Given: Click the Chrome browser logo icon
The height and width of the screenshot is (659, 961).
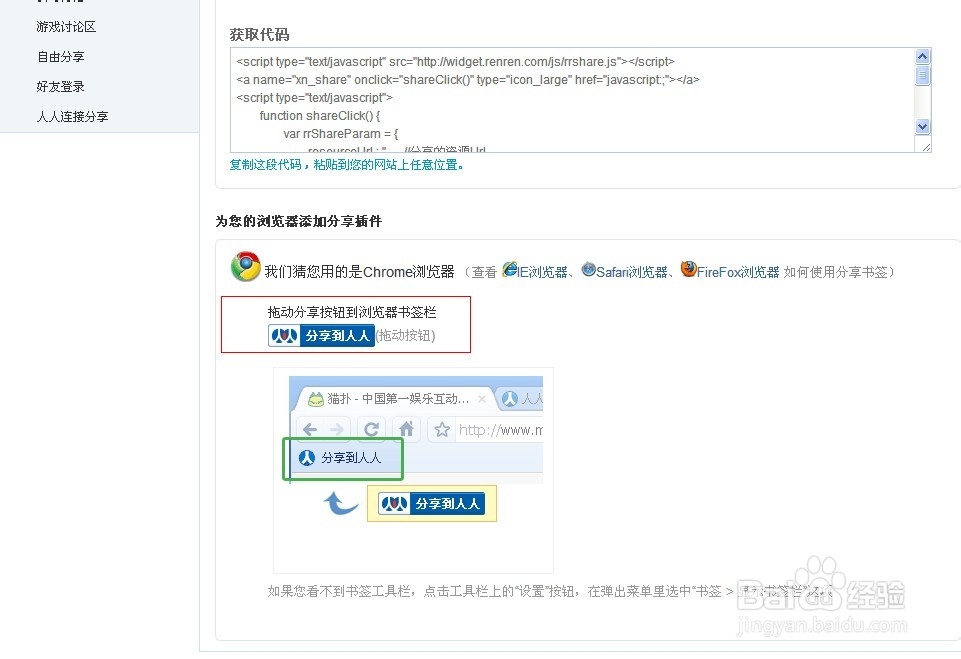Looking at the screenshot, I should (246, 267).
